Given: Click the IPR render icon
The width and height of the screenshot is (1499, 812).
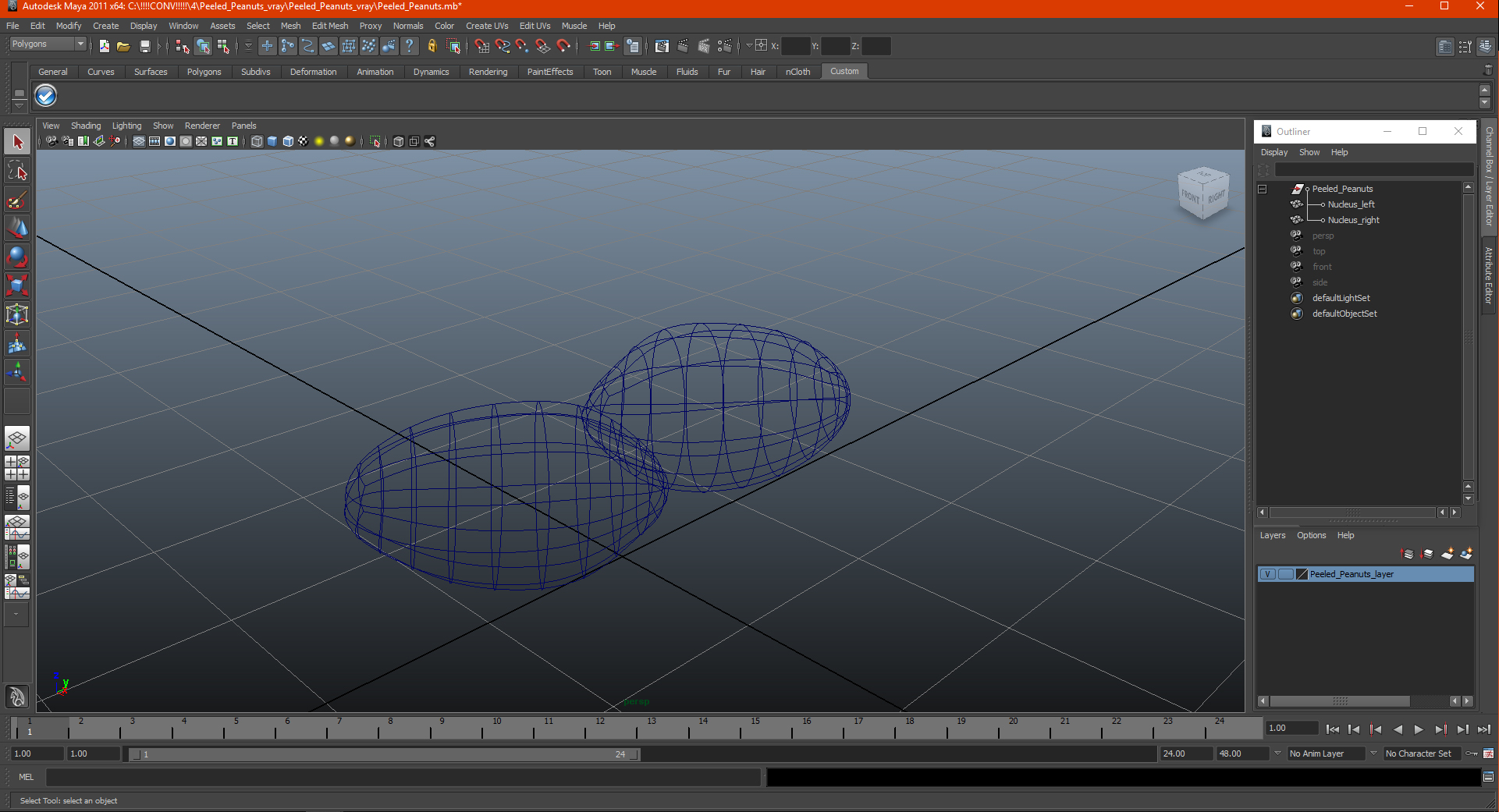Looking at the screenshot, I should click(703, 47).
